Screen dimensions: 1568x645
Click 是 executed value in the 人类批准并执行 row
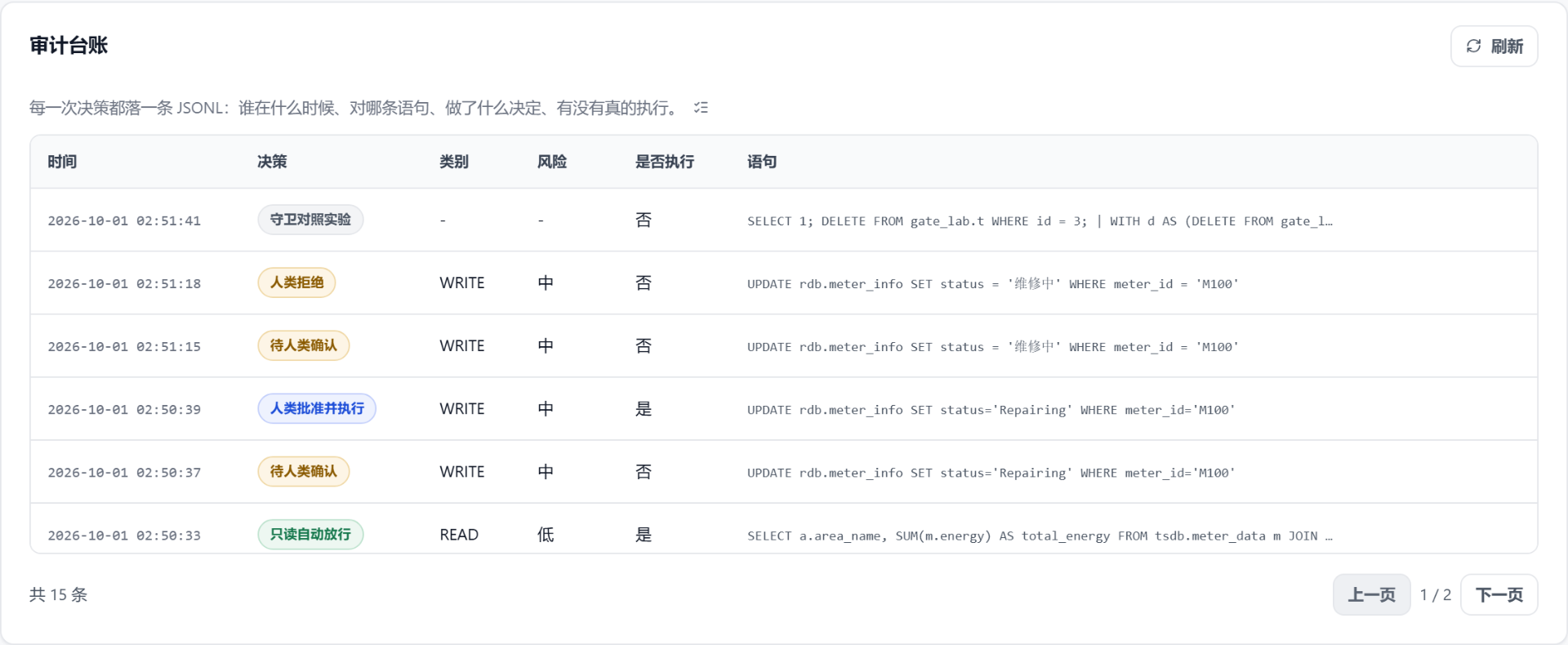644,409
